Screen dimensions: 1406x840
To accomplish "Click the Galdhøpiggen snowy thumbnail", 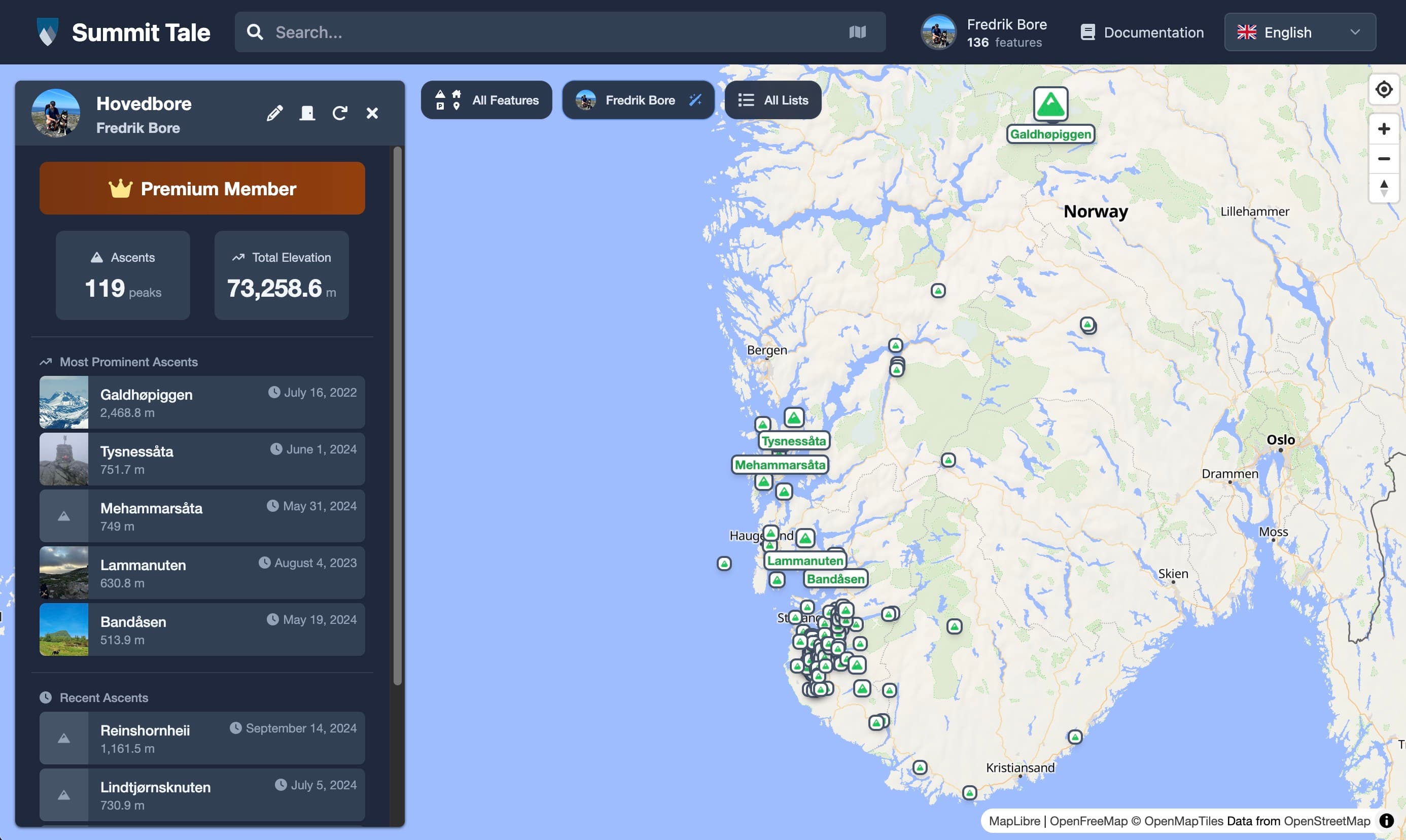I will 64,402.
